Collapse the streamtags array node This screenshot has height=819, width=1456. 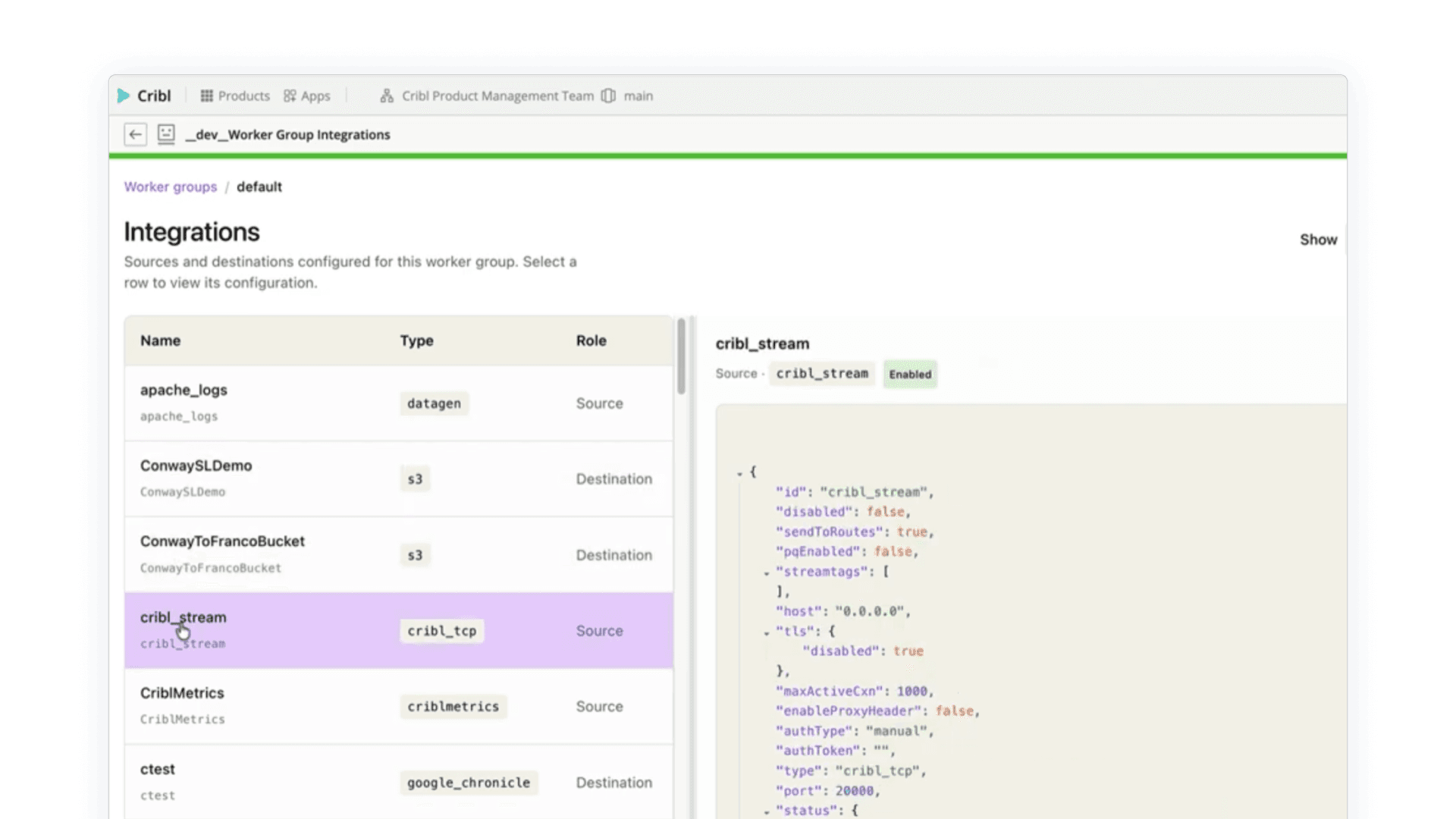click(x=767, y=573)
